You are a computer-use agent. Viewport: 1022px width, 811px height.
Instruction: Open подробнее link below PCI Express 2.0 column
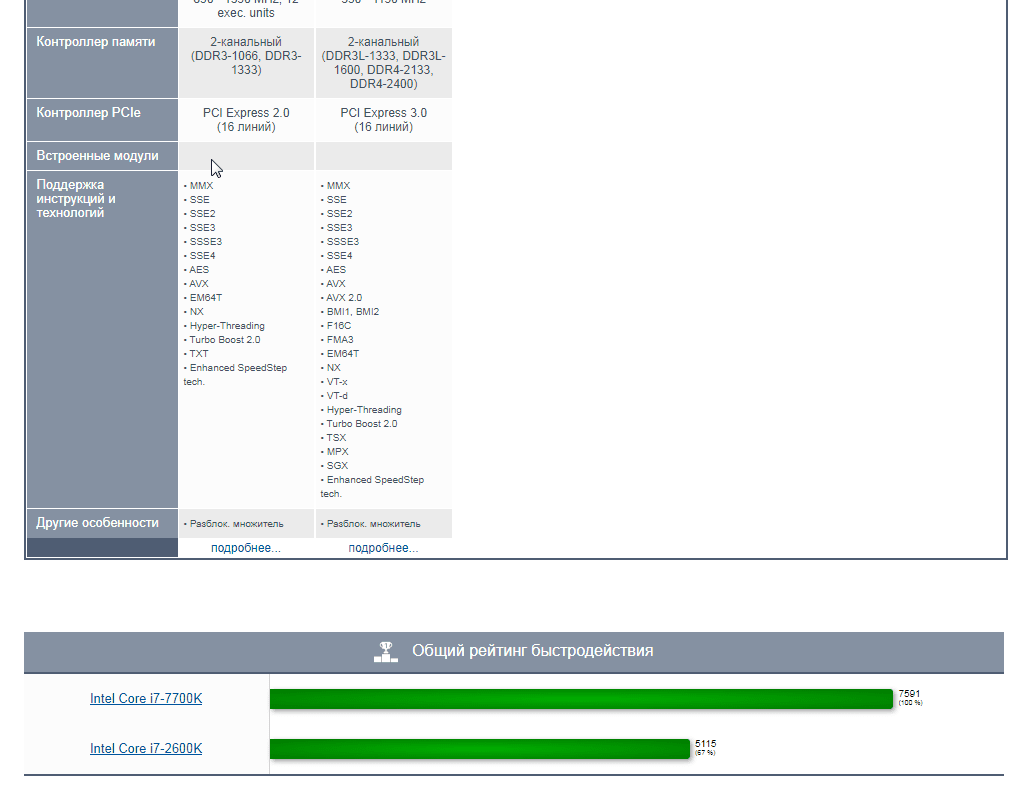246,548
